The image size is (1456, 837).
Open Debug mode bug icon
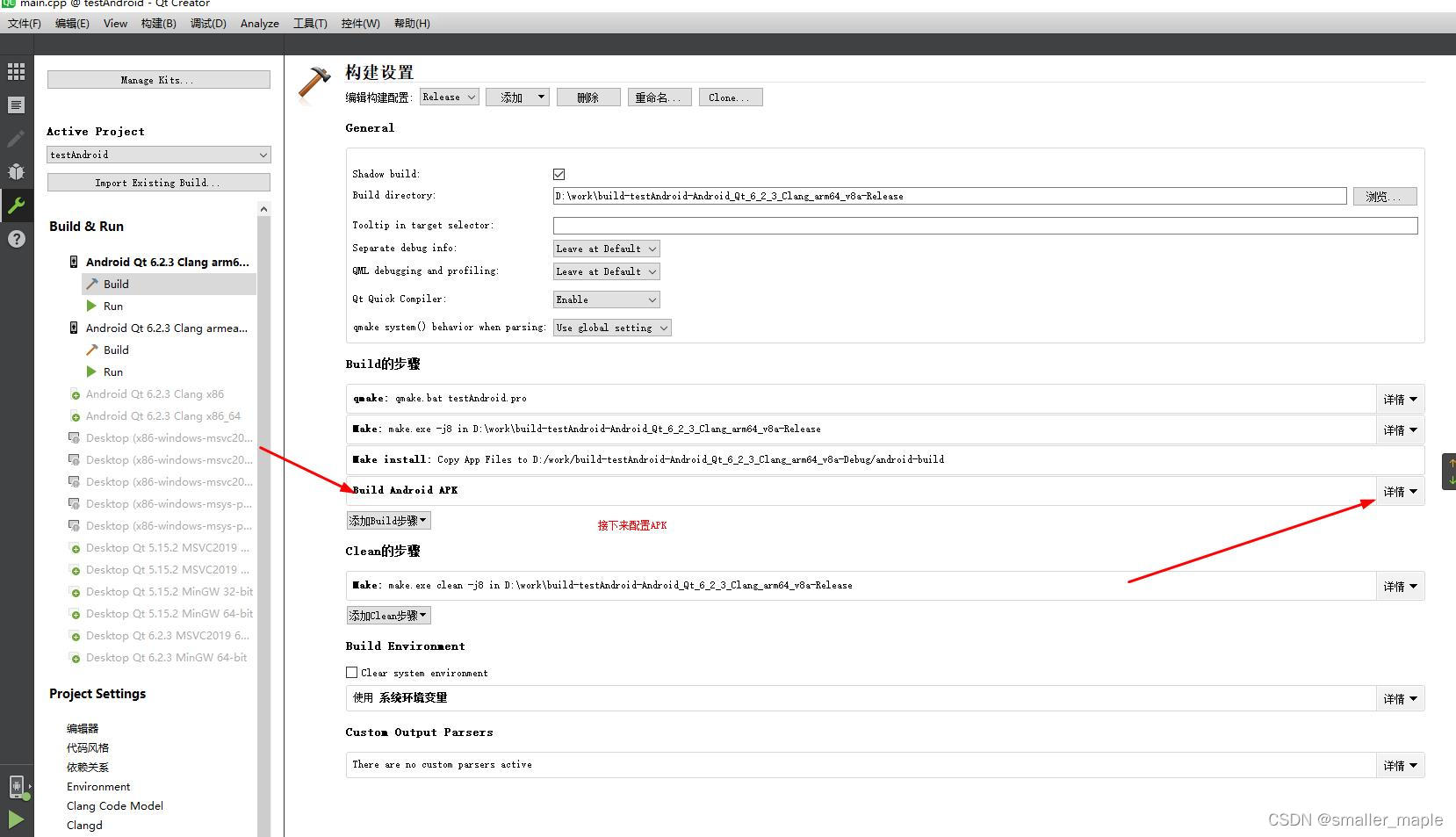tap(16, 172)
